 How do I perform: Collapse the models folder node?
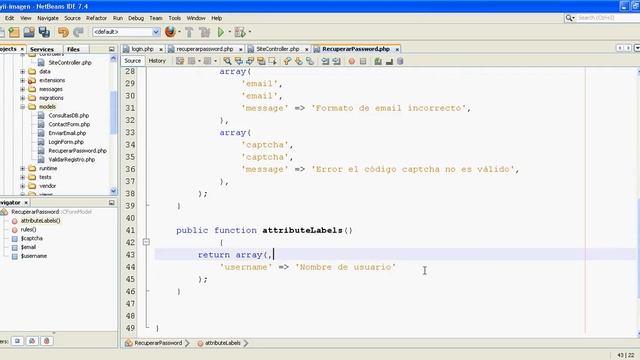23,107
